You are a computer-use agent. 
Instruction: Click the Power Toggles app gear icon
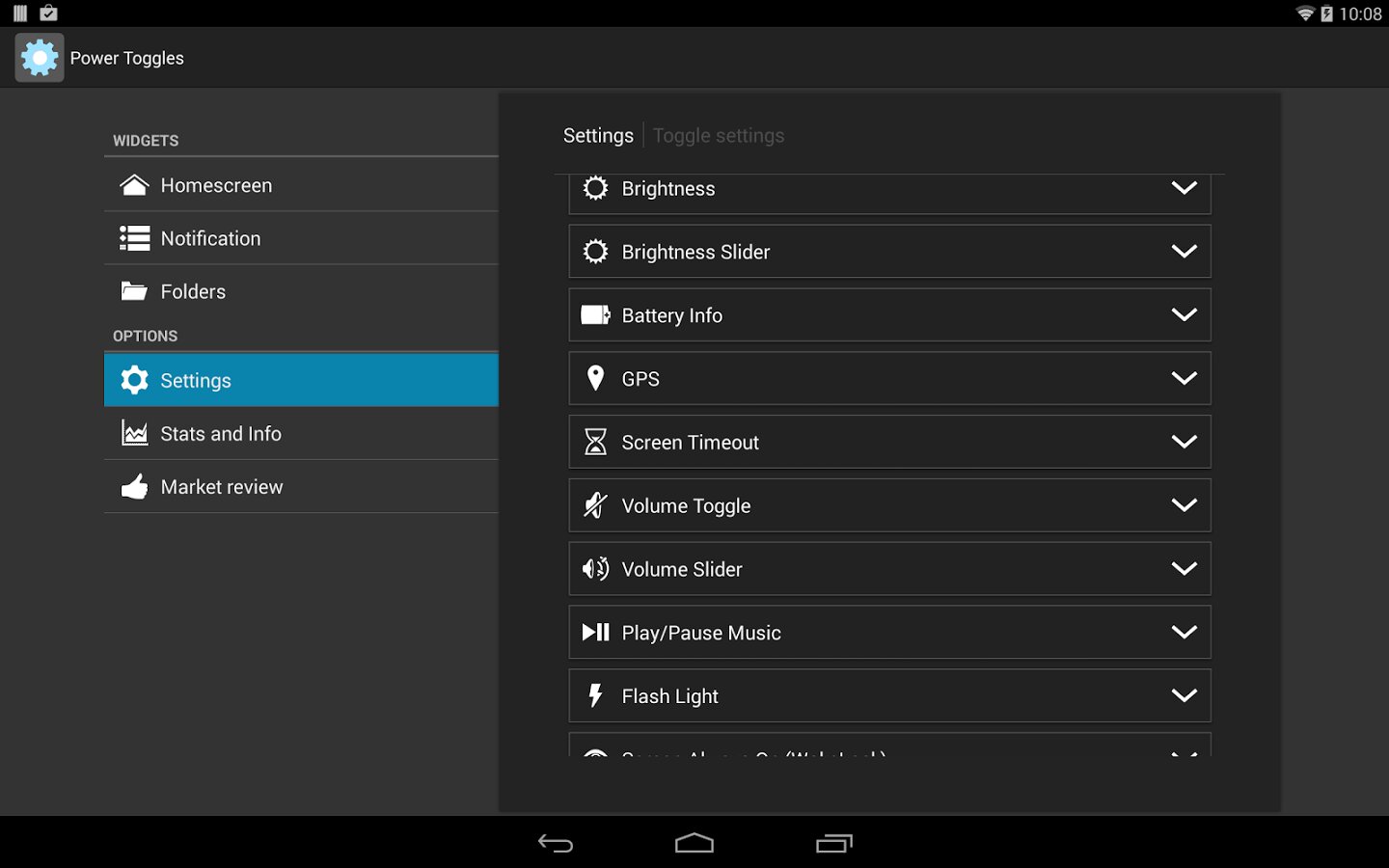click(x=40, y=58)
